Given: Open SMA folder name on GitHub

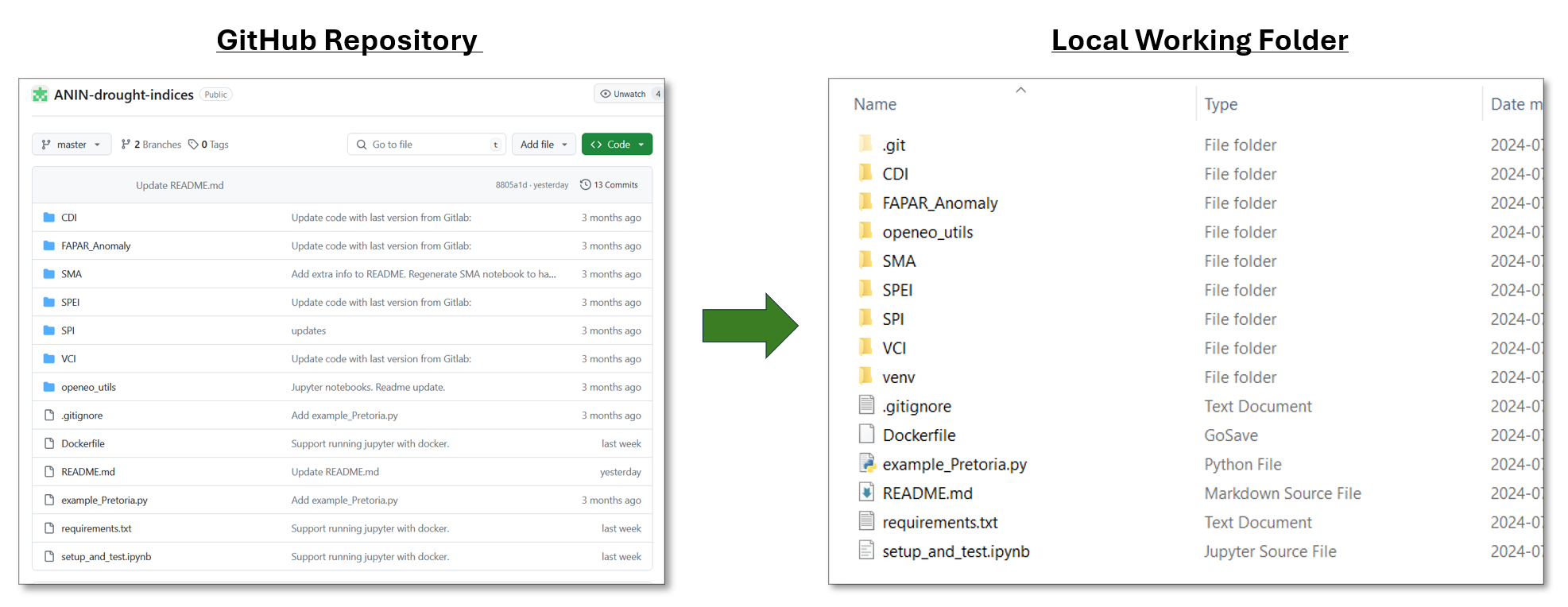Looking at the screenshot, I should (x=72, y=273).
